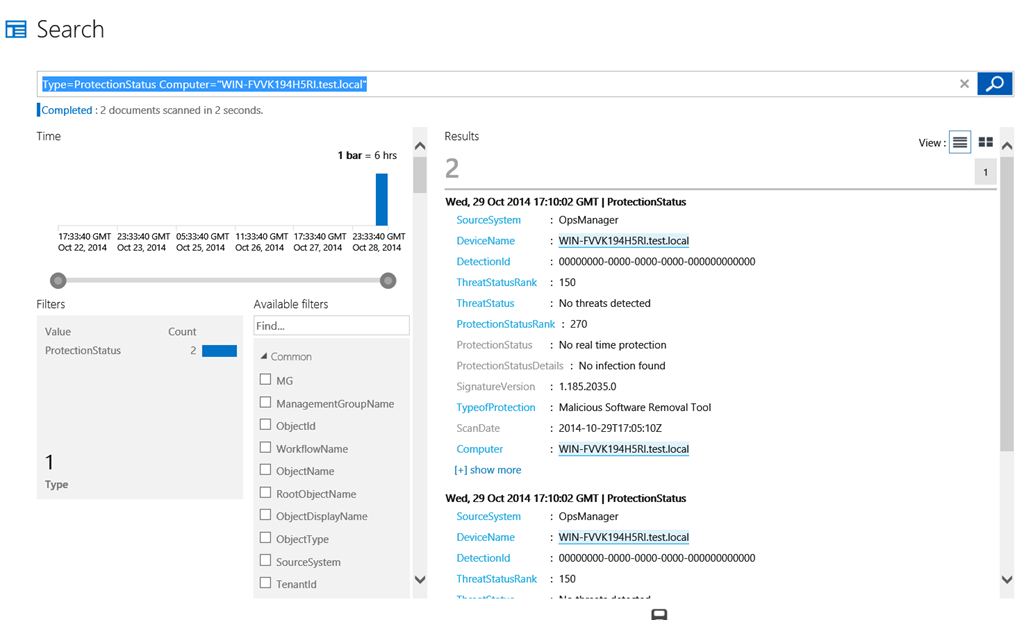The image size is (1024, 620).
Task: Click the magnifier search button
Action: 994,84
